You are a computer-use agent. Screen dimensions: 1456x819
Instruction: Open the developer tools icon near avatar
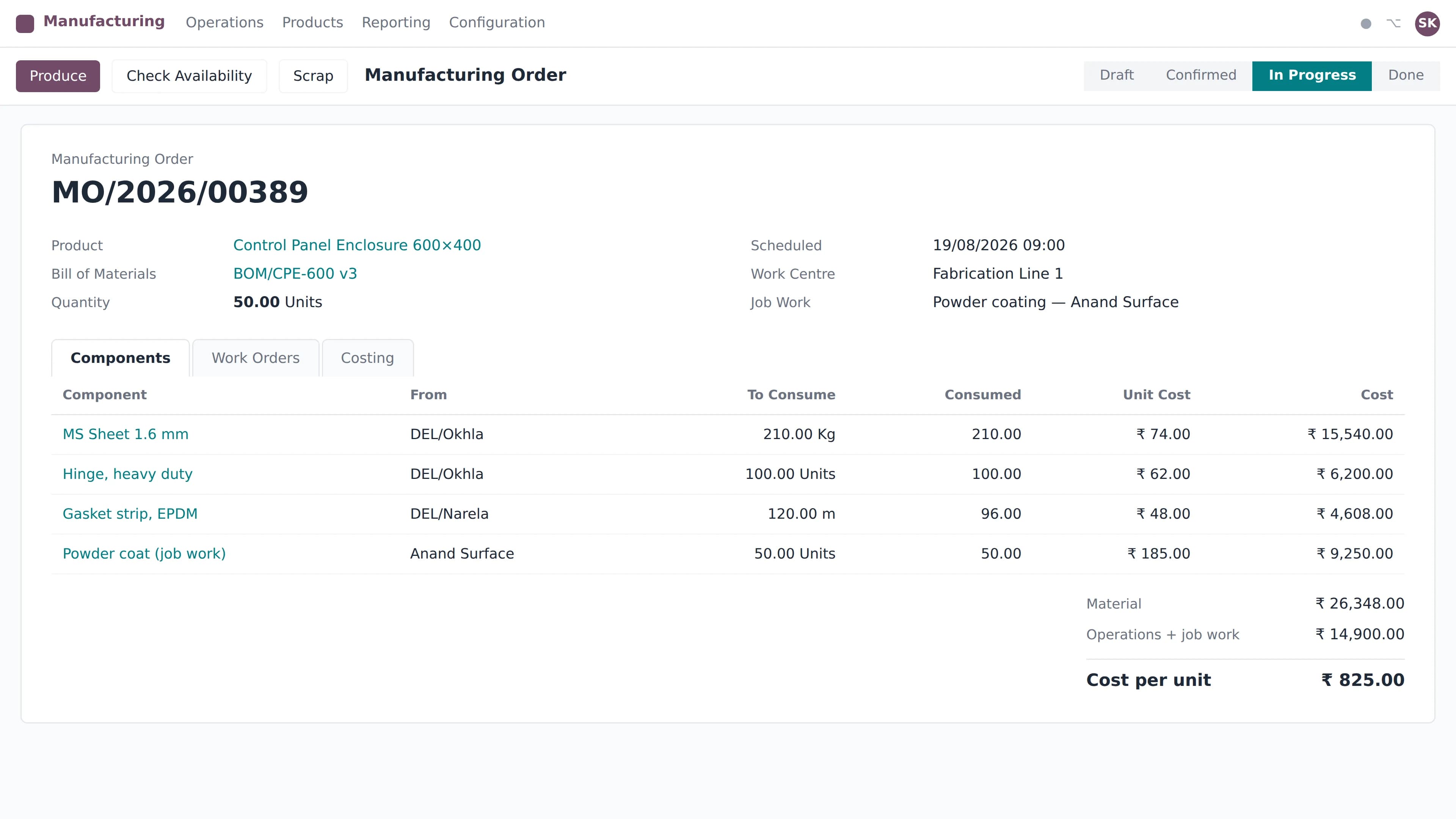(1393, 23)
